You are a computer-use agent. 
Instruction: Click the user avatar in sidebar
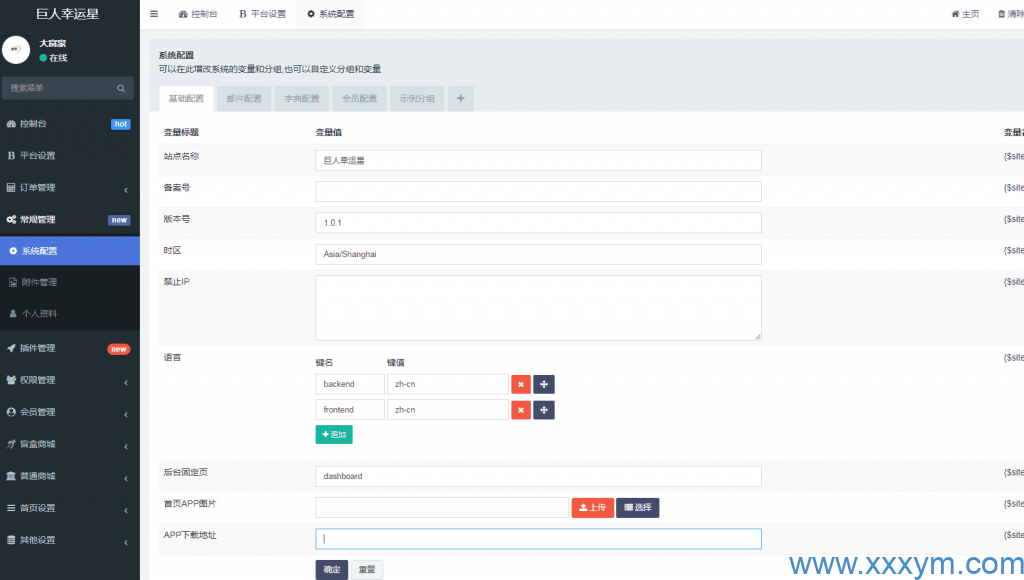[17, 50]
